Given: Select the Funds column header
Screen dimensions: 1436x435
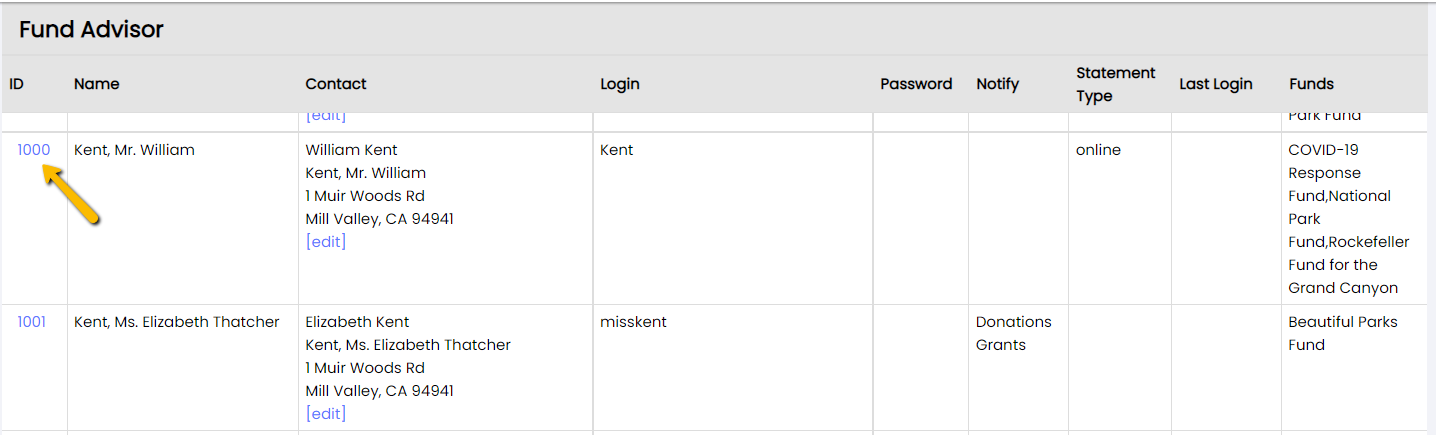Looking at the screenshot, I should pyautogui.click(x=1312, y=84).
